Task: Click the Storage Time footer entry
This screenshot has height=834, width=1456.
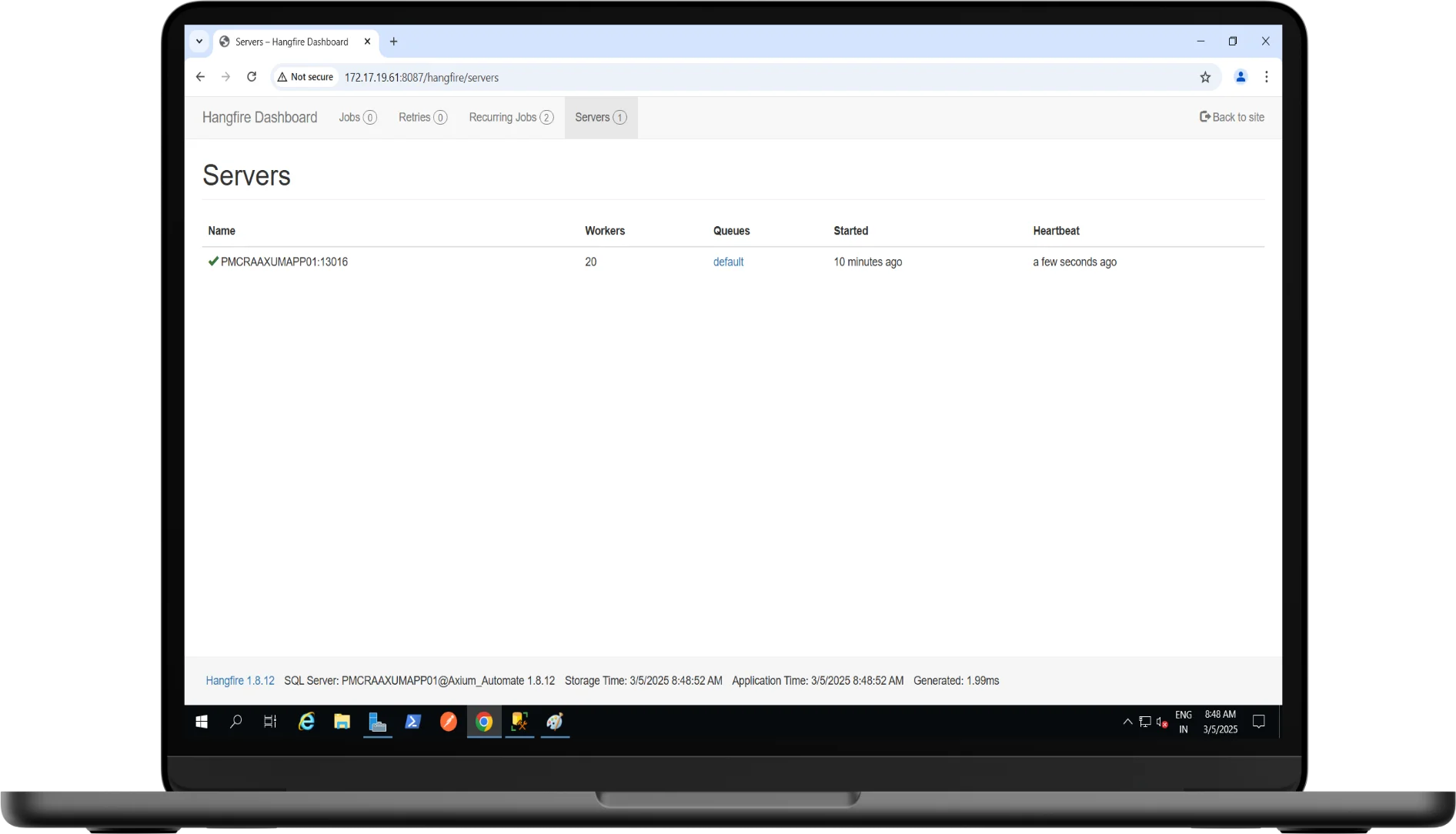Action: [643, 681]
